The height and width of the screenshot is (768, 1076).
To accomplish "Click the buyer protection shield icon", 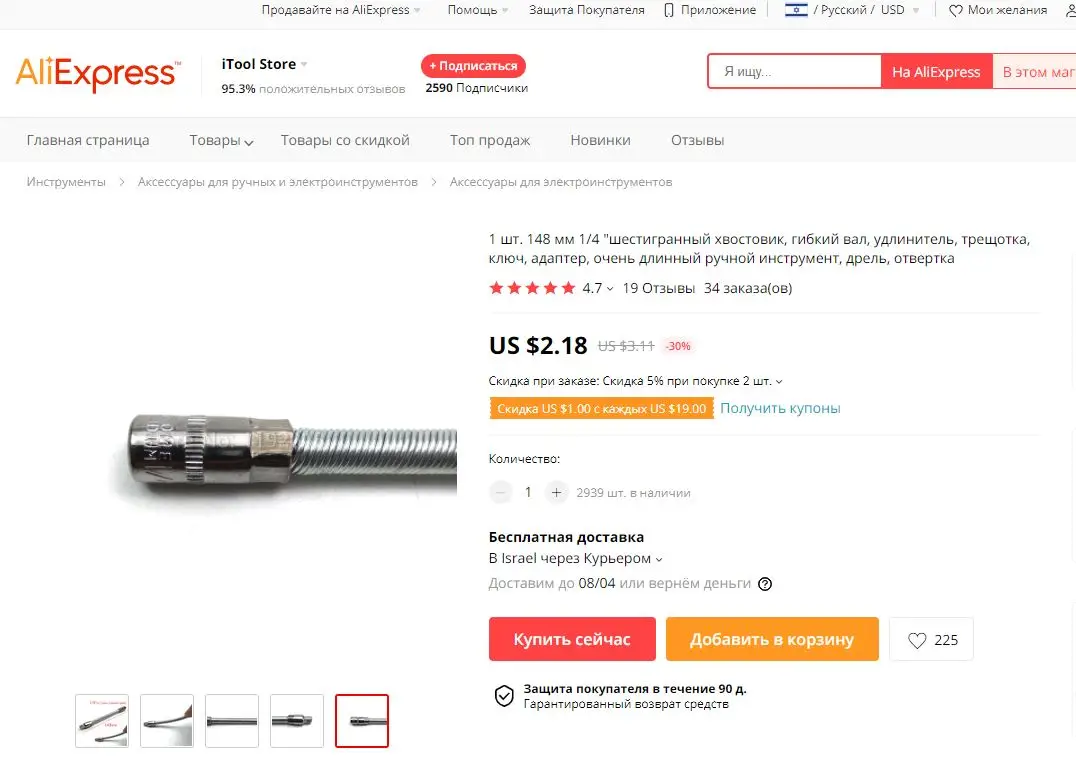I will click(x=504, y=695).
